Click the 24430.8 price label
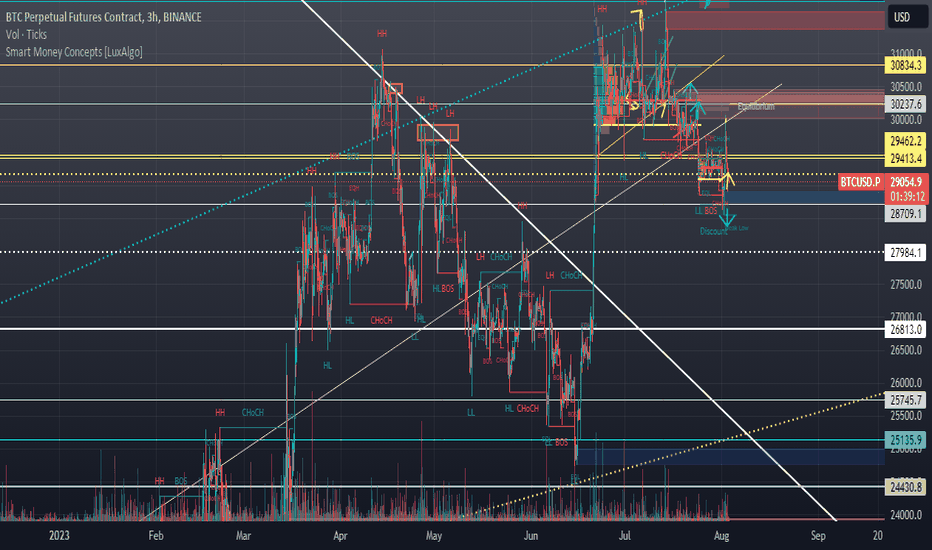Image resolution: width=932 pixels, height=550 pixels. [906, 488]
